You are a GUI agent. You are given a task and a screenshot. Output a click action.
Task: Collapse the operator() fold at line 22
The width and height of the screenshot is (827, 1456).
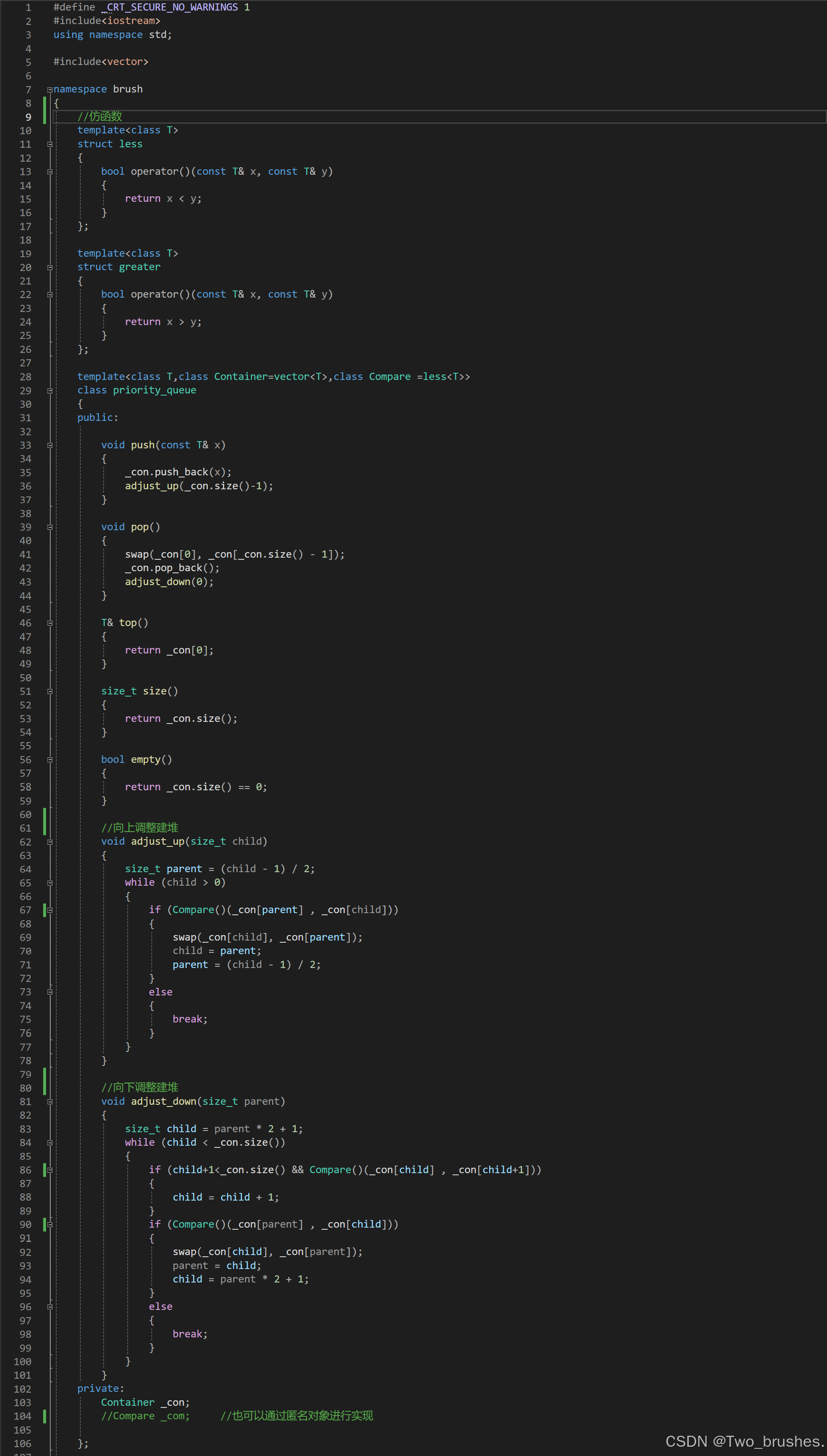(50, 295)
